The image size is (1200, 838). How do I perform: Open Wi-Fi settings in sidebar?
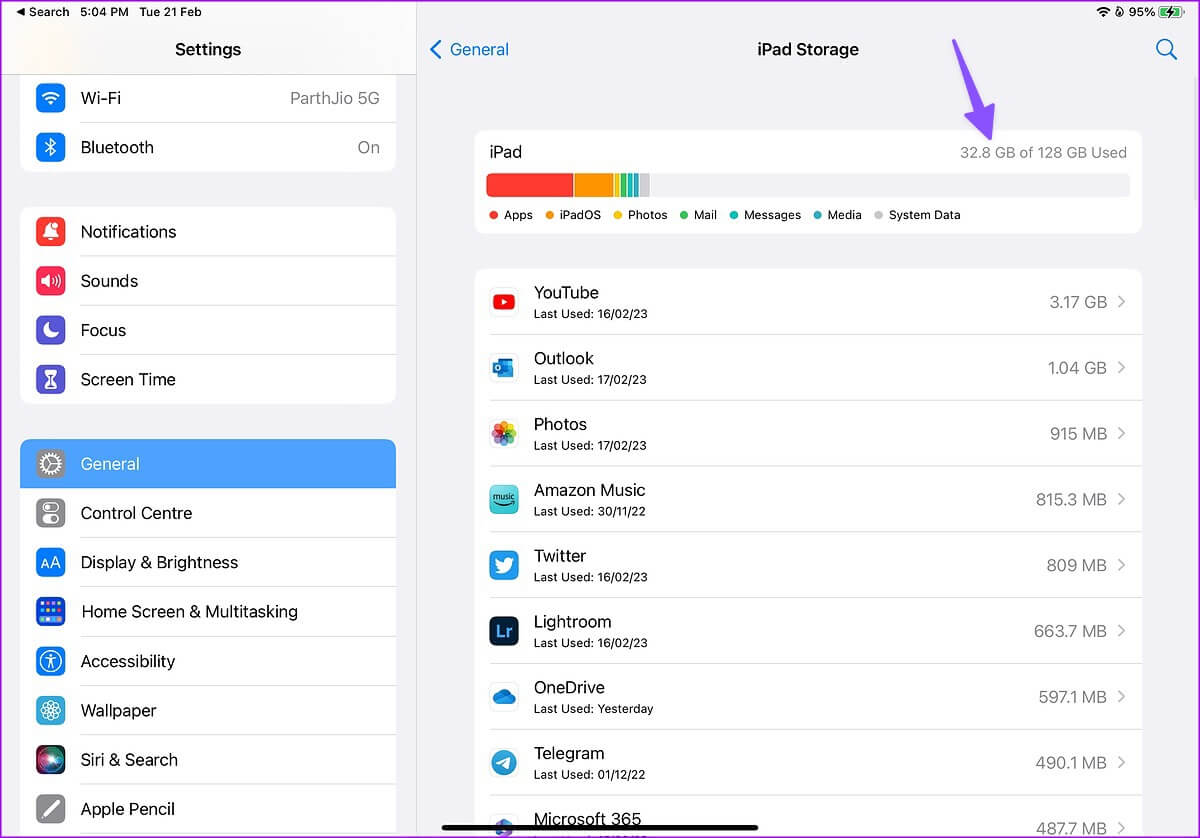(x=208, y=98)
